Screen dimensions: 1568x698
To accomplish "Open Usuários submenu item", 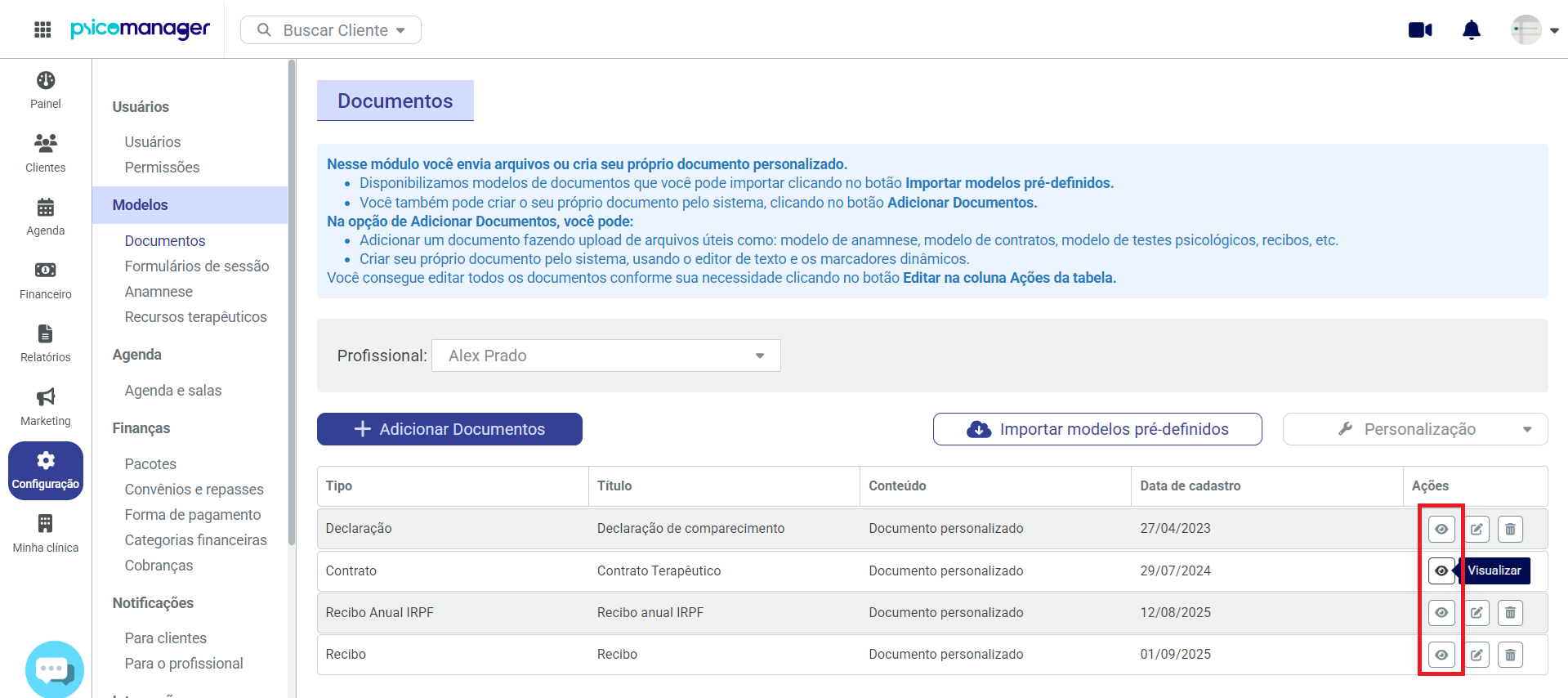I will (x=153, y=142).
